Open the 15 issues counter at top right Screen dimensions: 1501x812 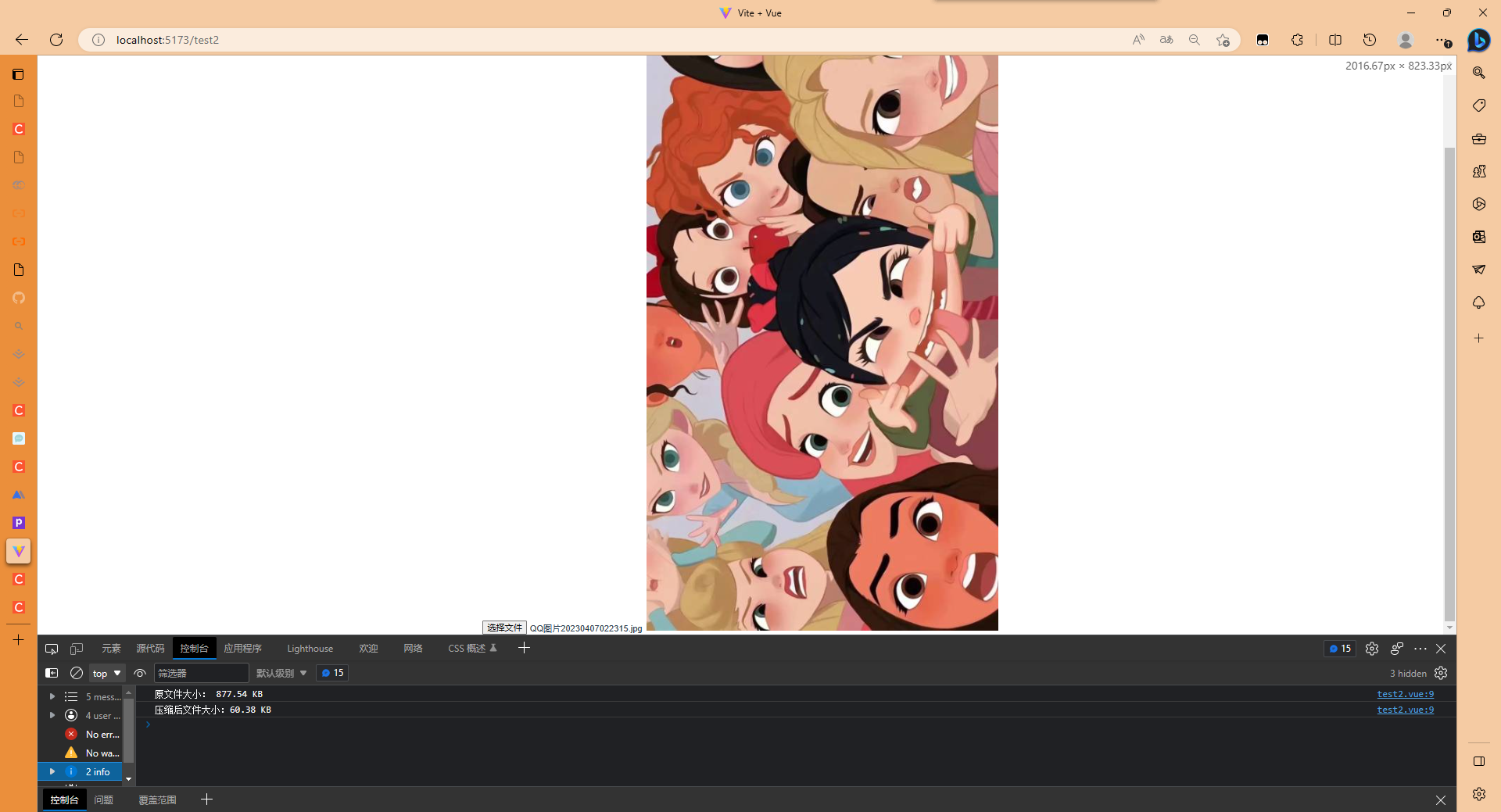tap(1340, 649)
